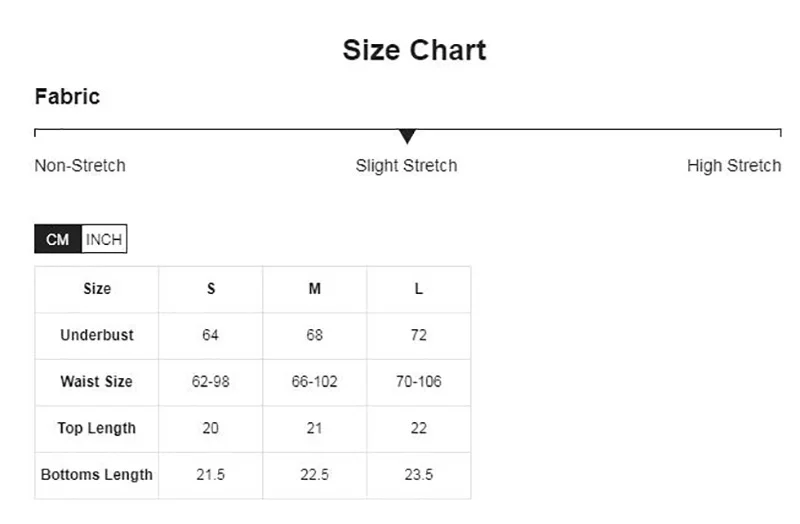The width and height of the screenshot is (800, 524).
Task: Select the M size column header
Action: tap(315, 289)
